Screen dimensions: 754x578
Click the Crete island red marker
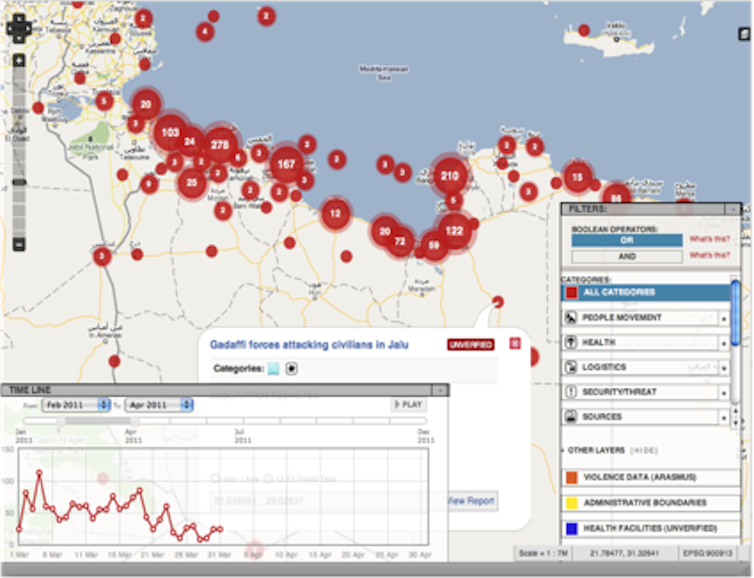click(584, 30)
